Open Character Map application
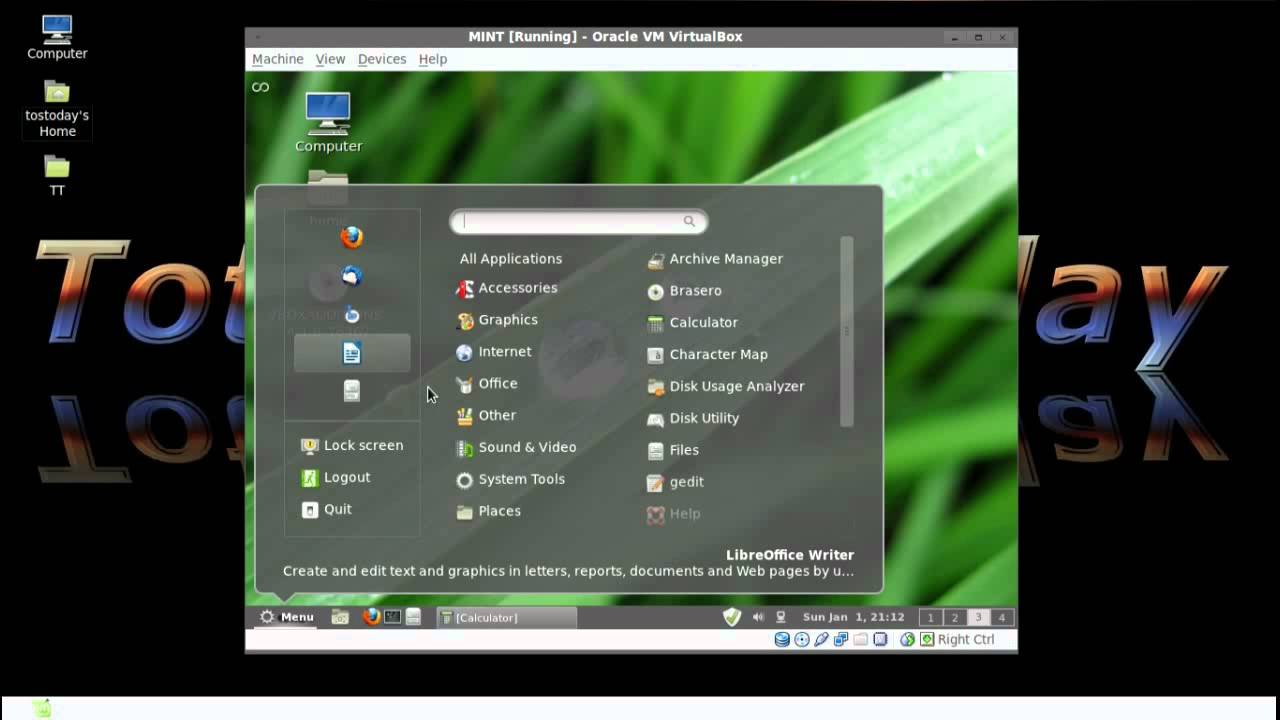The width and height of the screenshot is (1280, 720). click(708, 355)
